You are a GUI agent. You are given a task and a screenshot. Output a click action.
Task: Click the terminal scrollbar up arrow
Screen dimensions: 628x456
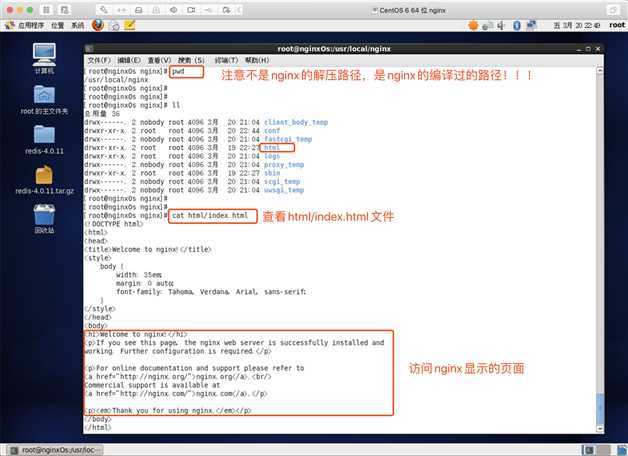[600, 70]
